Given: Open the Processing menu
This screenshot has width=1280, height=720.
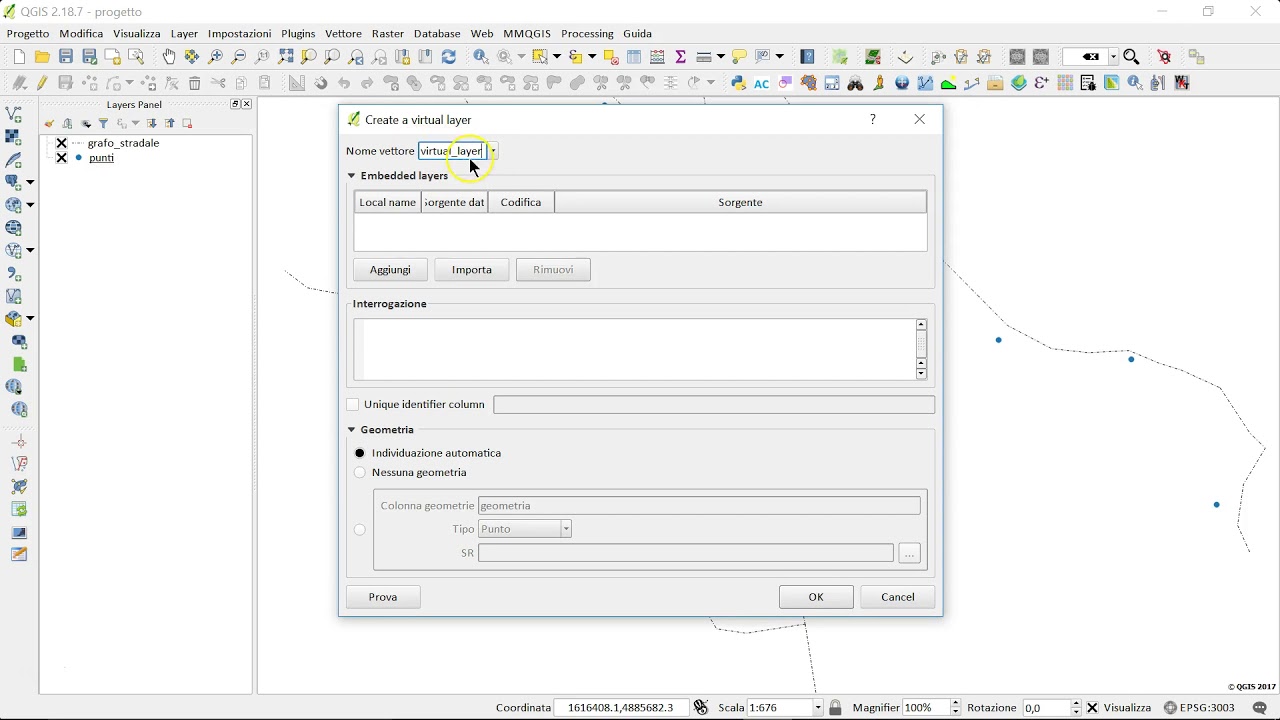Looking at the screenshot, I should (587, 34).
